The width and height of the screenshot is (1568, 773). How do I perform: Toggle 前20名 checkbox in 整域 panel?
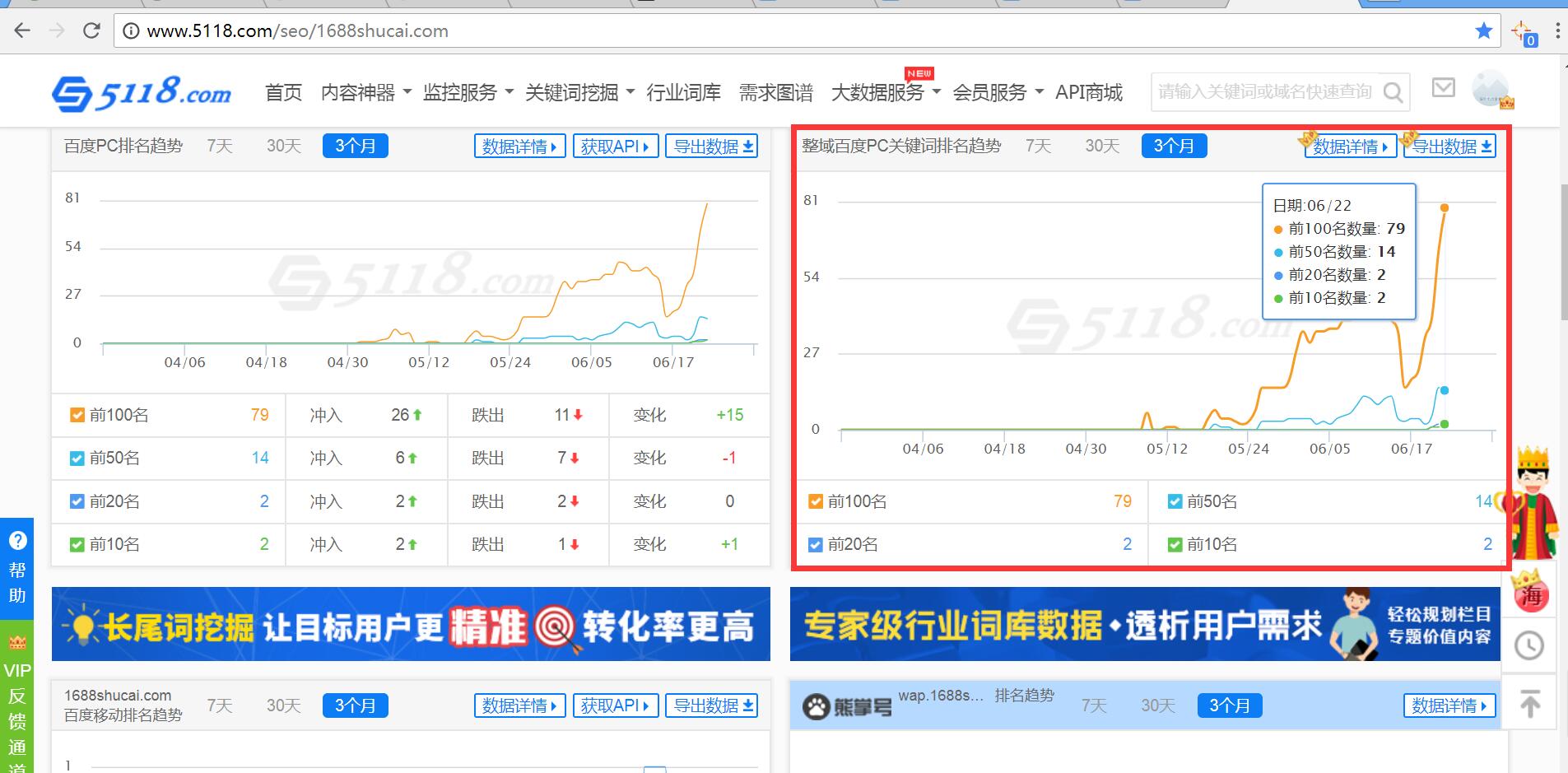pyautogui.click(x=816, y=544)
